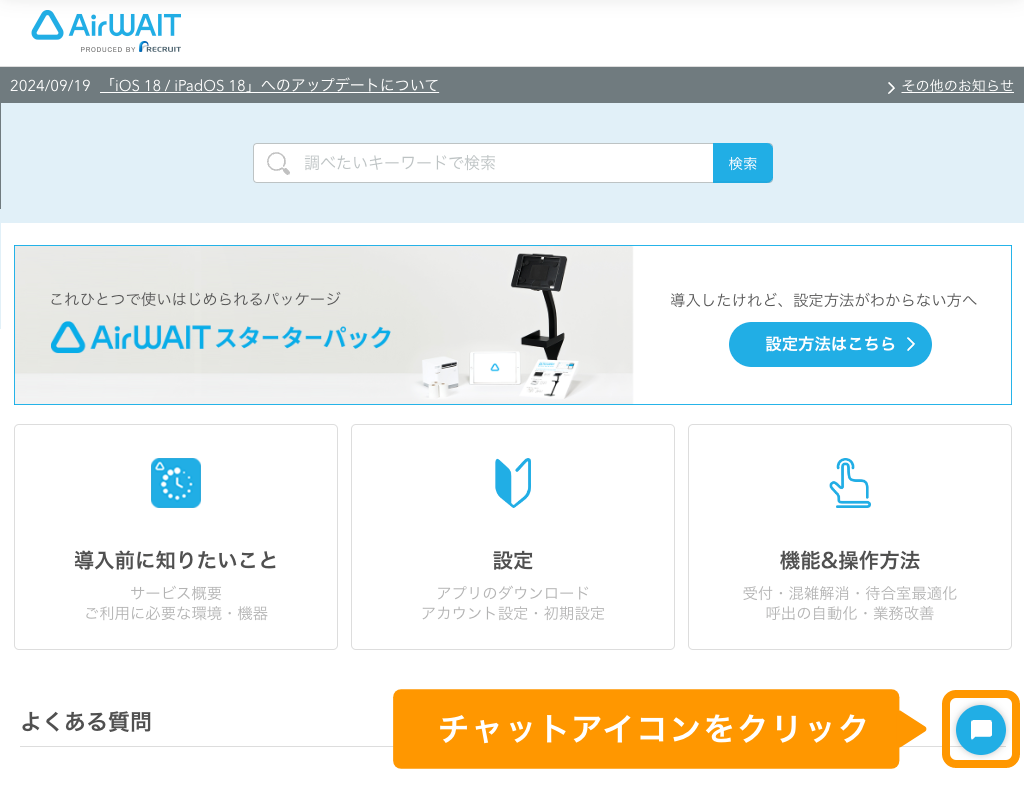This screenshot has height=786, width=1024.
Task: Click the AirWAIT logo in header
Action: (x=106, y=26)
